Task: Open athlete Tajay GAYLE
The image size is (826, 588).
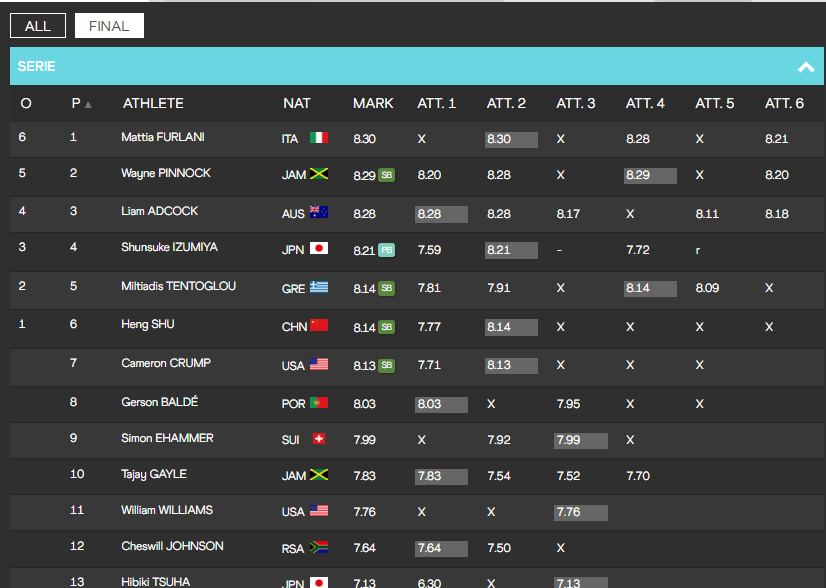Action: click(x=154, y=474)
